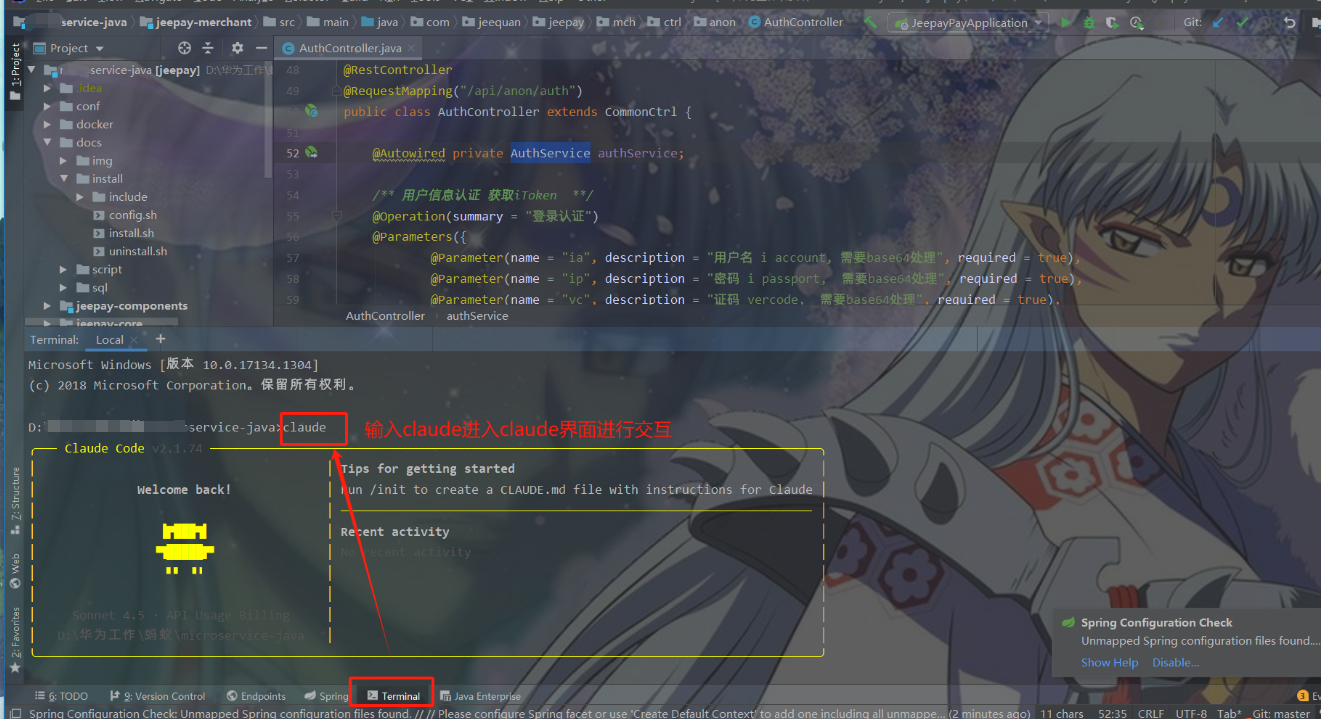
Task: Click the Project panel vertical scrollbar
Action: 270,118
